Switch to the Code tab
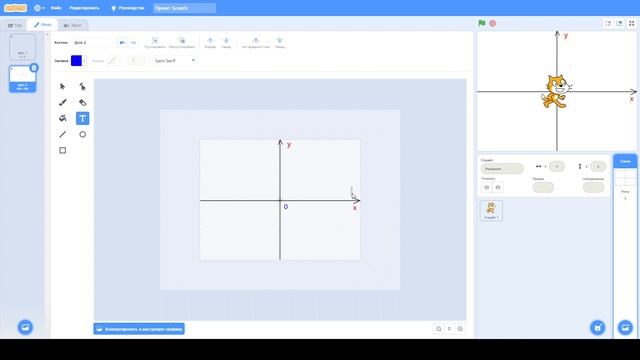Image resolution: width=640 pixels, height=360 pixels. pyautogui.click(x=15, y=25)
